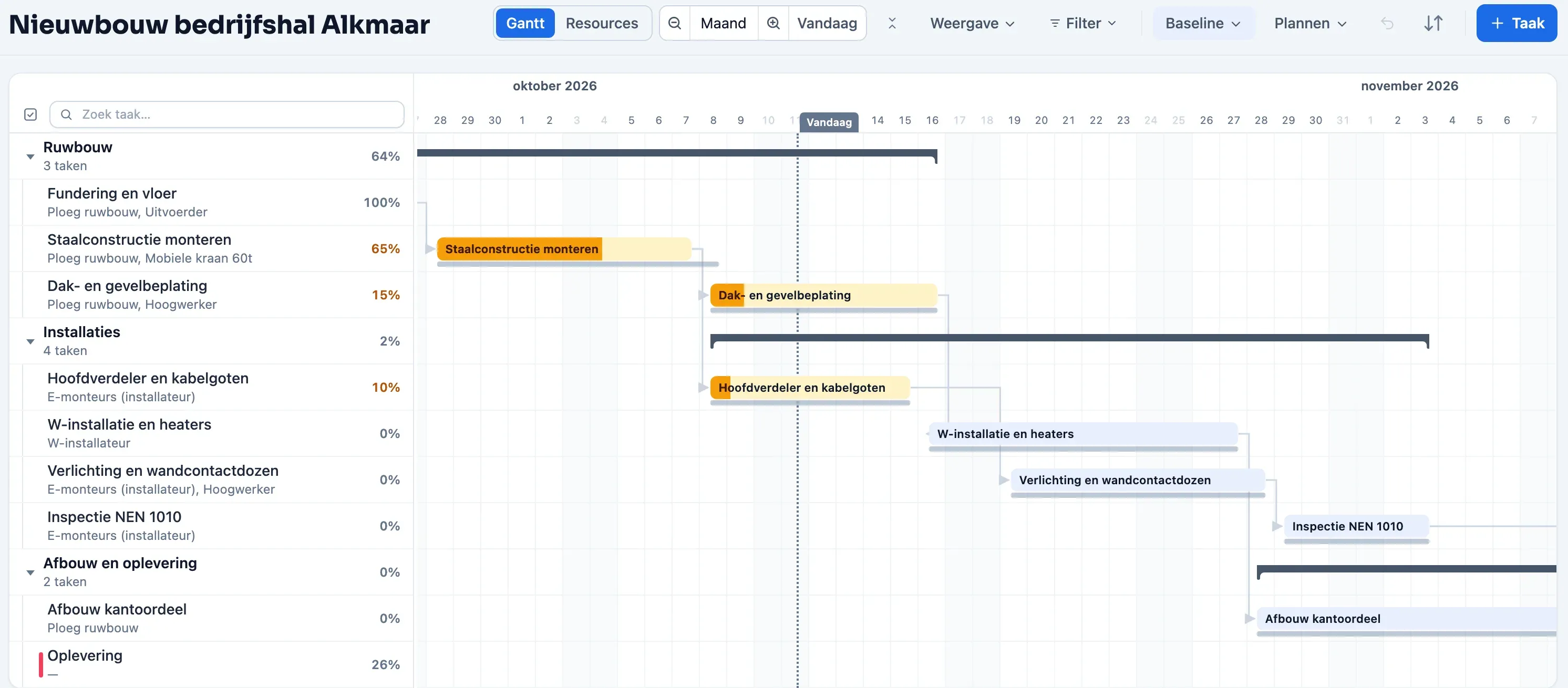Click the 10% value for Hoofdverdeler

pos(386,388)
